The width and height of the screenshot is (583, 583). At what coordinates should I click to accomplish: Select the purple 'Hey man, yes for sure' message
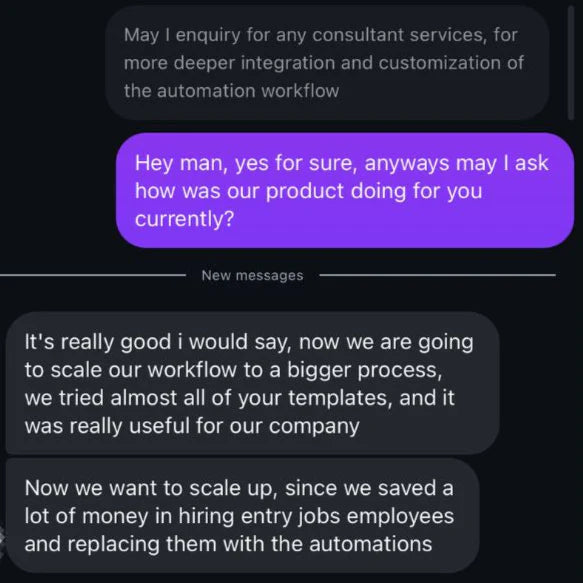345,190
